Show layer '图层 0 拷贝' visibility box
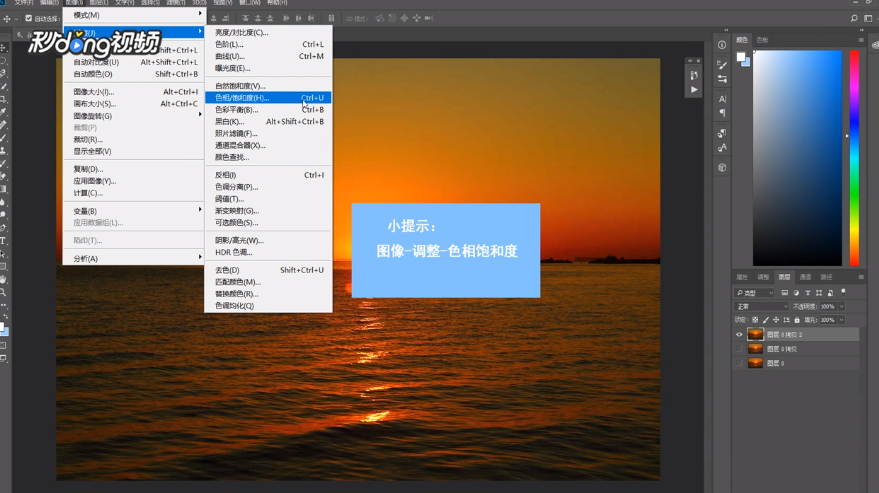 coord(739,349)
